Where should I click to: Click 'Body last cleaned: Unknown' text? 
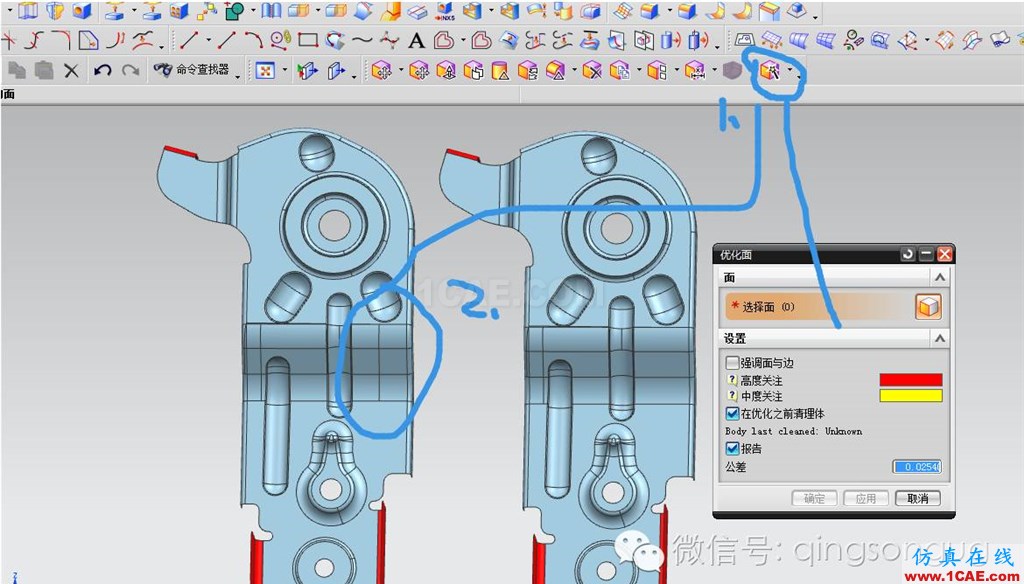pos(793,431)
